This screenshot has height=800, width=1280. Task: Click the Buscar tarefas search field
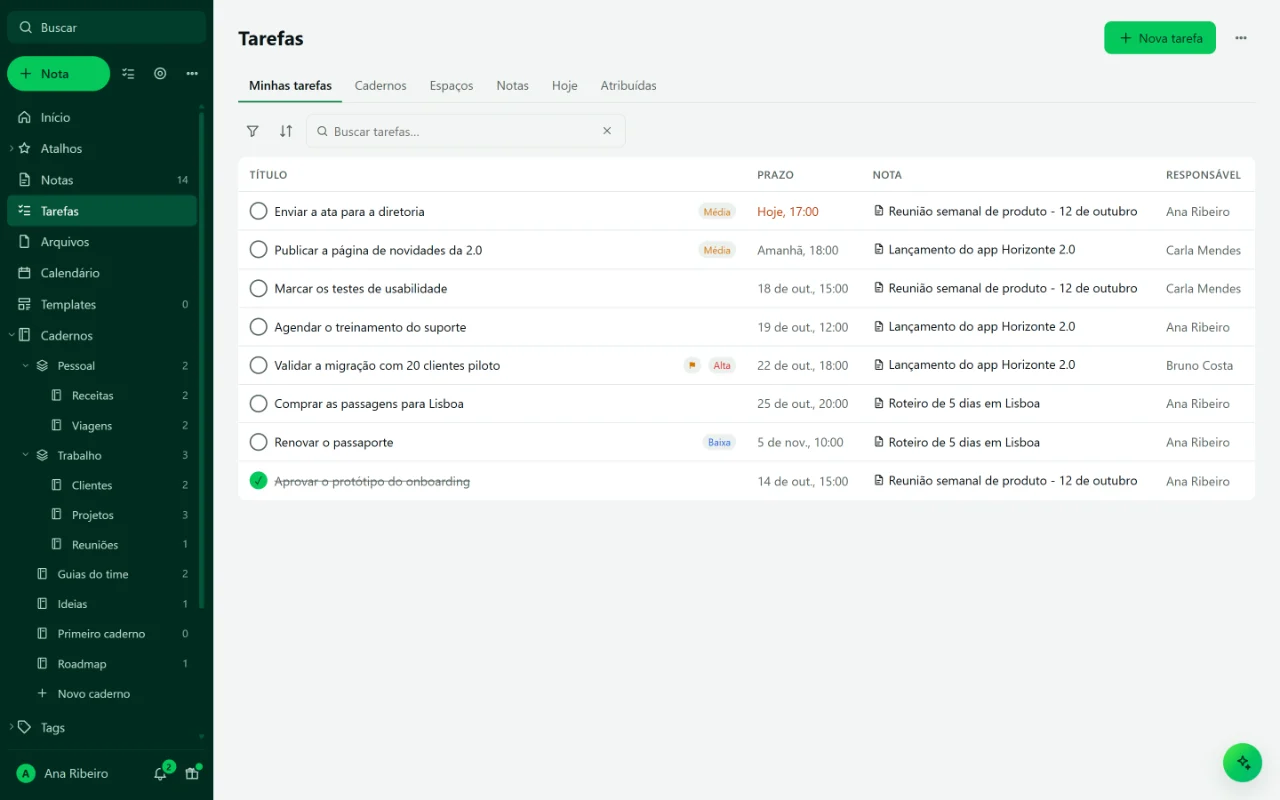click(465, 131)
